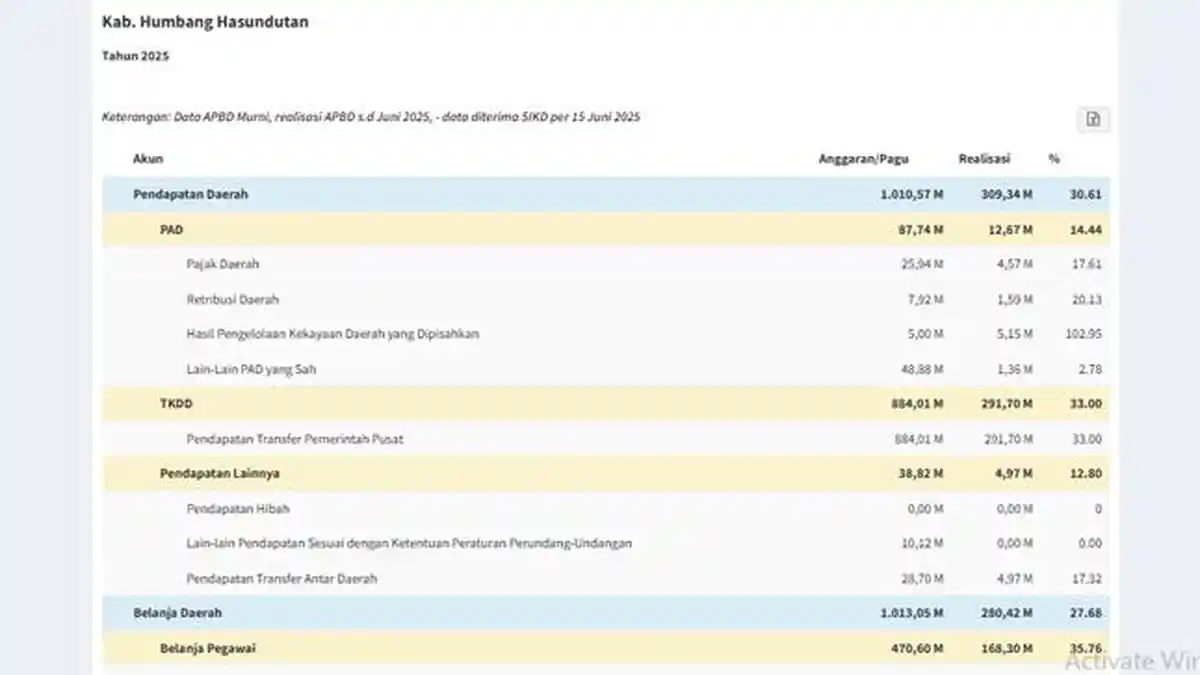Viewport: 1200px width, 675px height.
Task: Select PAD realization value 12,67 M
Action: (x=1011, y=229)
